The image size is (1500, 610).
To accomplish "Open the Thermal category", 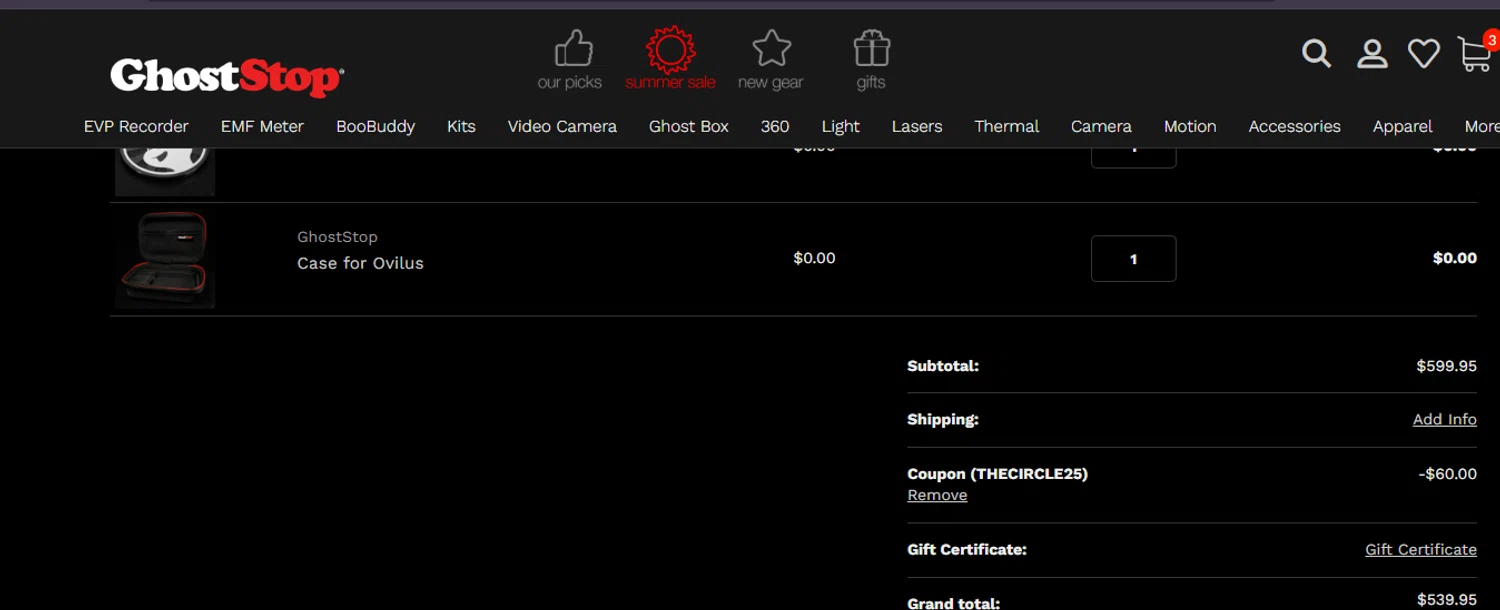I will (x=1007, y=126).
